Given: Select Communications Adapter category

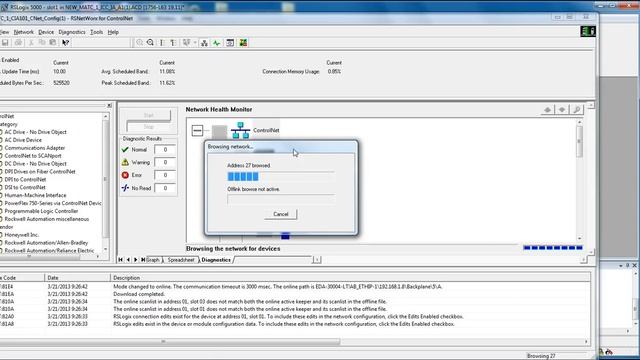Looking at the screenshot, I should [x=35, y=148].
